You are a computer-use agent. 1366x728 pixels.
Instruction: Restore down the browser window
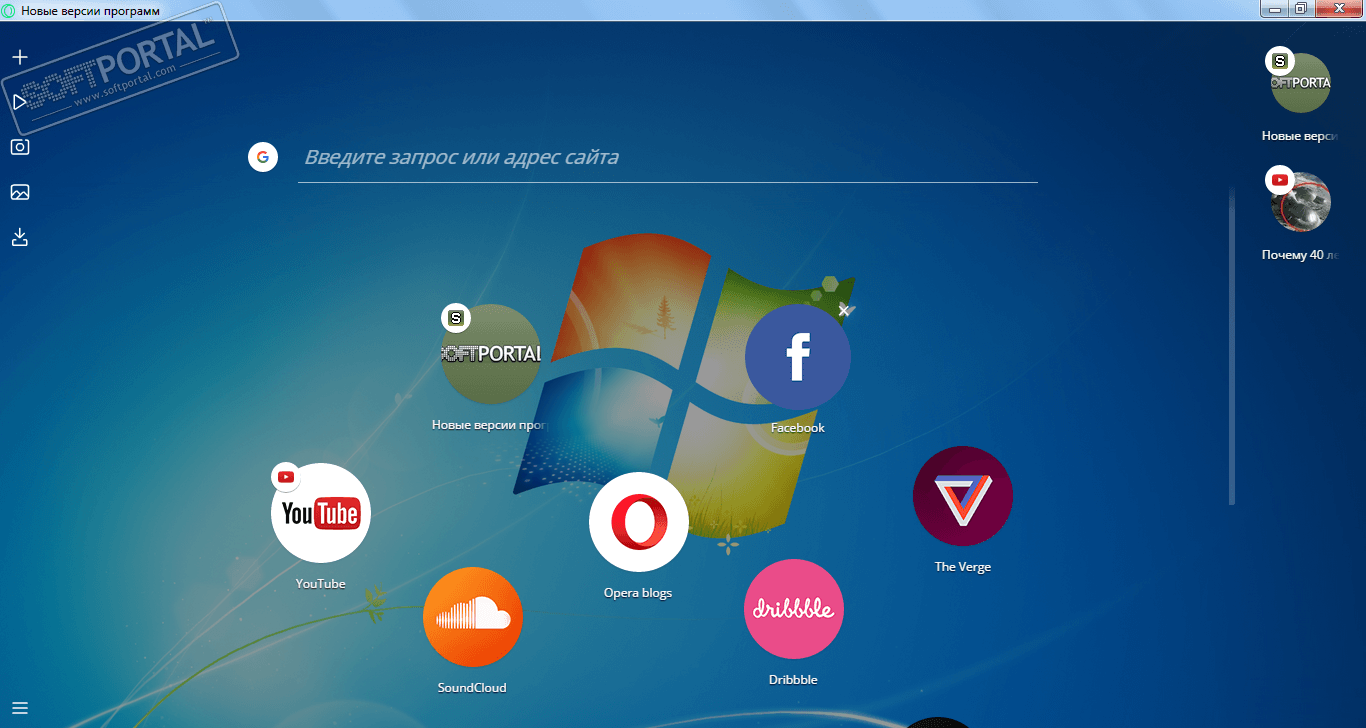point(1301,9)
